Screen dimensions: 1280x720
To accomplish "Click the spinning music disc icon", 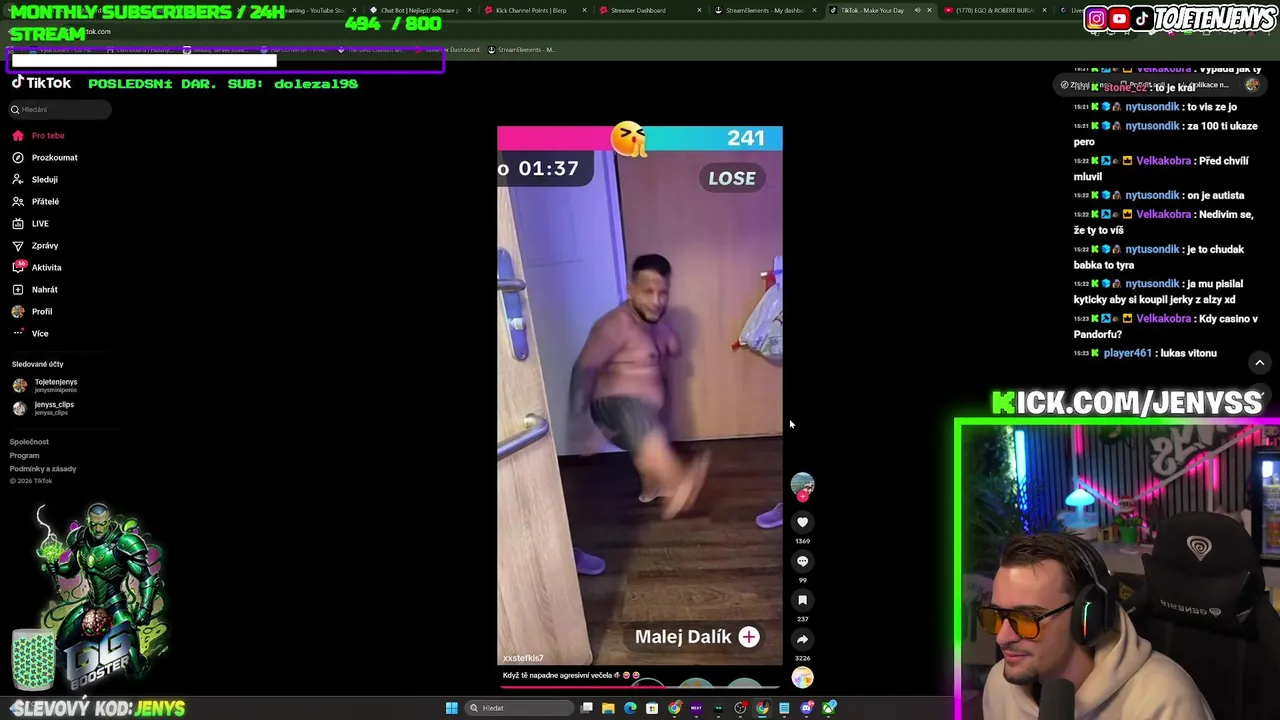I will [802, 678].
